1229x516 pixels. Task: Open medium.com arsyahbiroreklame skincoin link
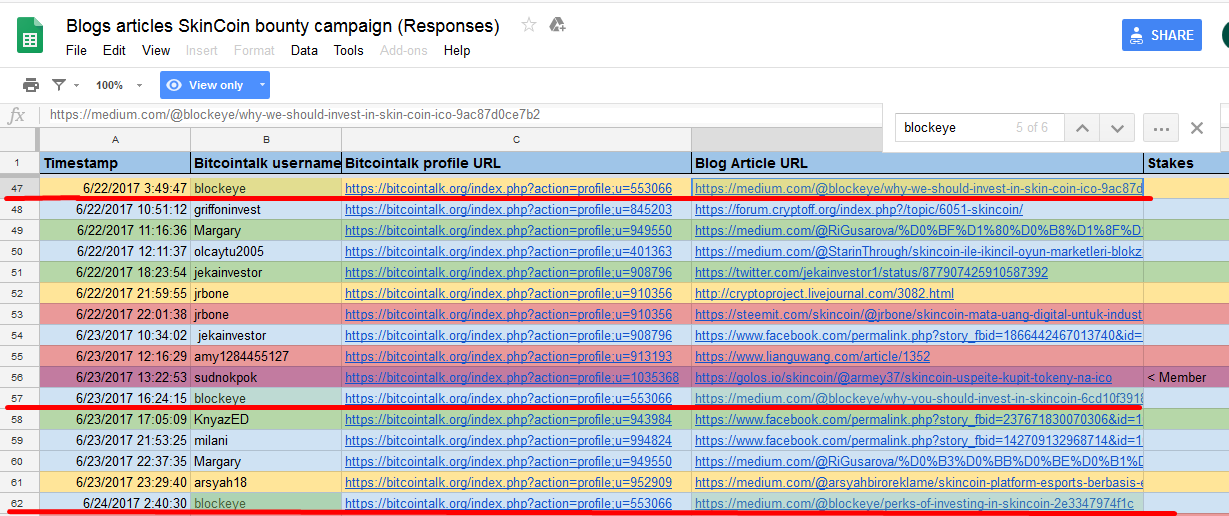click(918, 482)
